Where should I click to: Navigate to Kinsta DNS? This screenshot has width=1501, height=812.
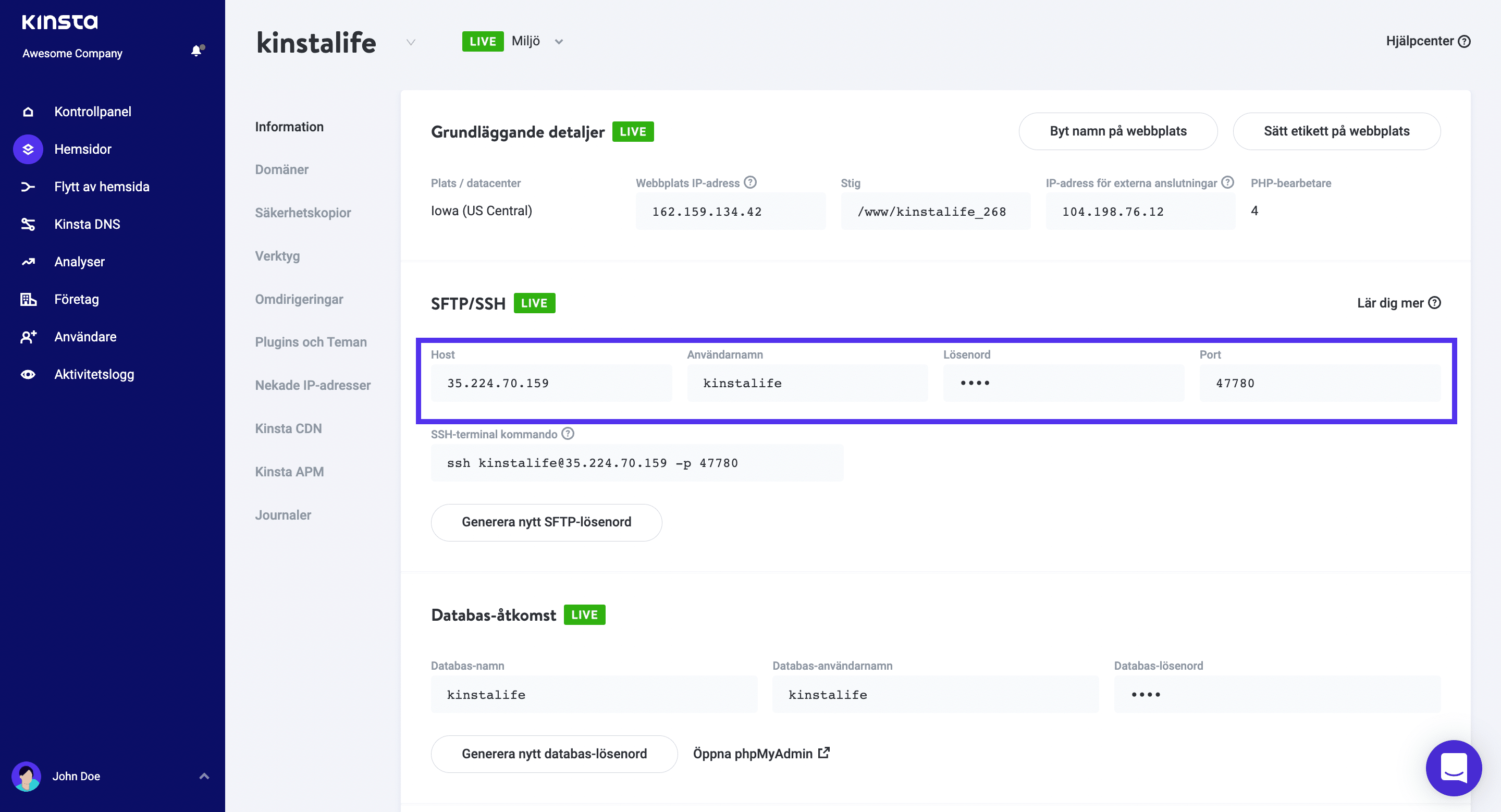(88, 224)
